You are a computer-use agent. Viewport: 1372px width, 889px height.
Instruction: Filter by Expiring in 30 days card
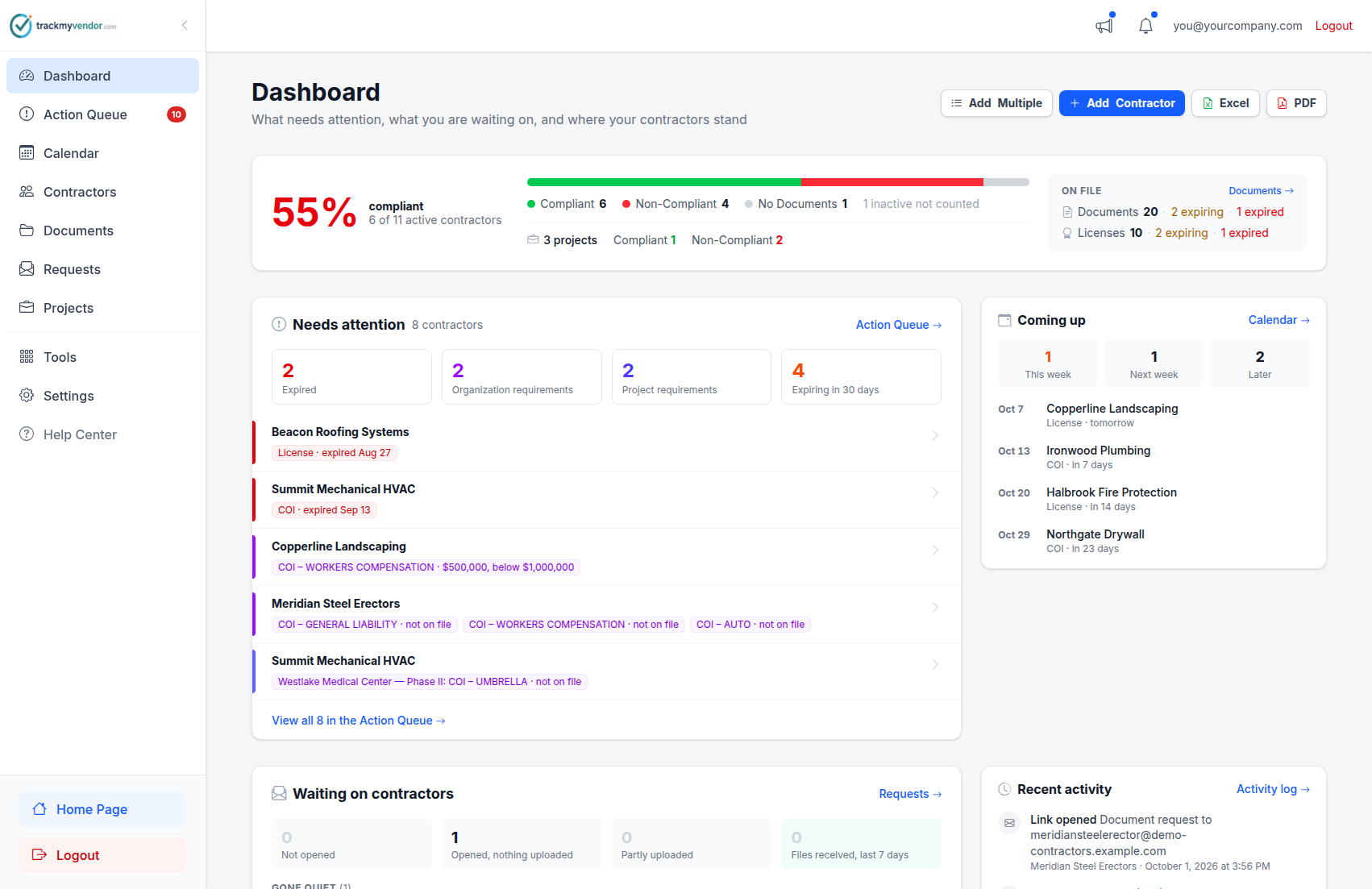coord(861,376)
